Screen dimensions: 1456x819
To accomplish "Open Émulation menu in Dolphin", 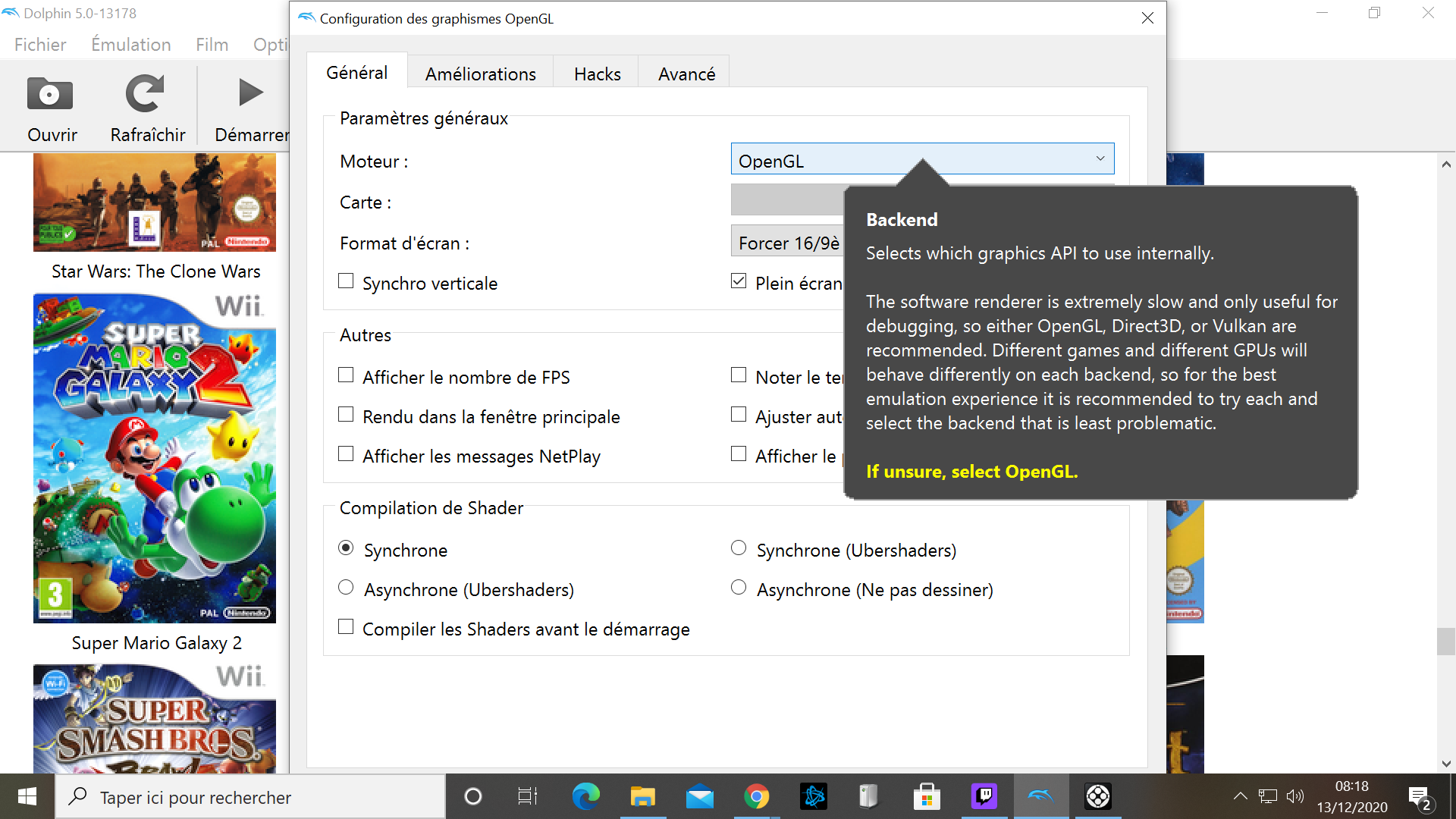I will click(131, 45).
